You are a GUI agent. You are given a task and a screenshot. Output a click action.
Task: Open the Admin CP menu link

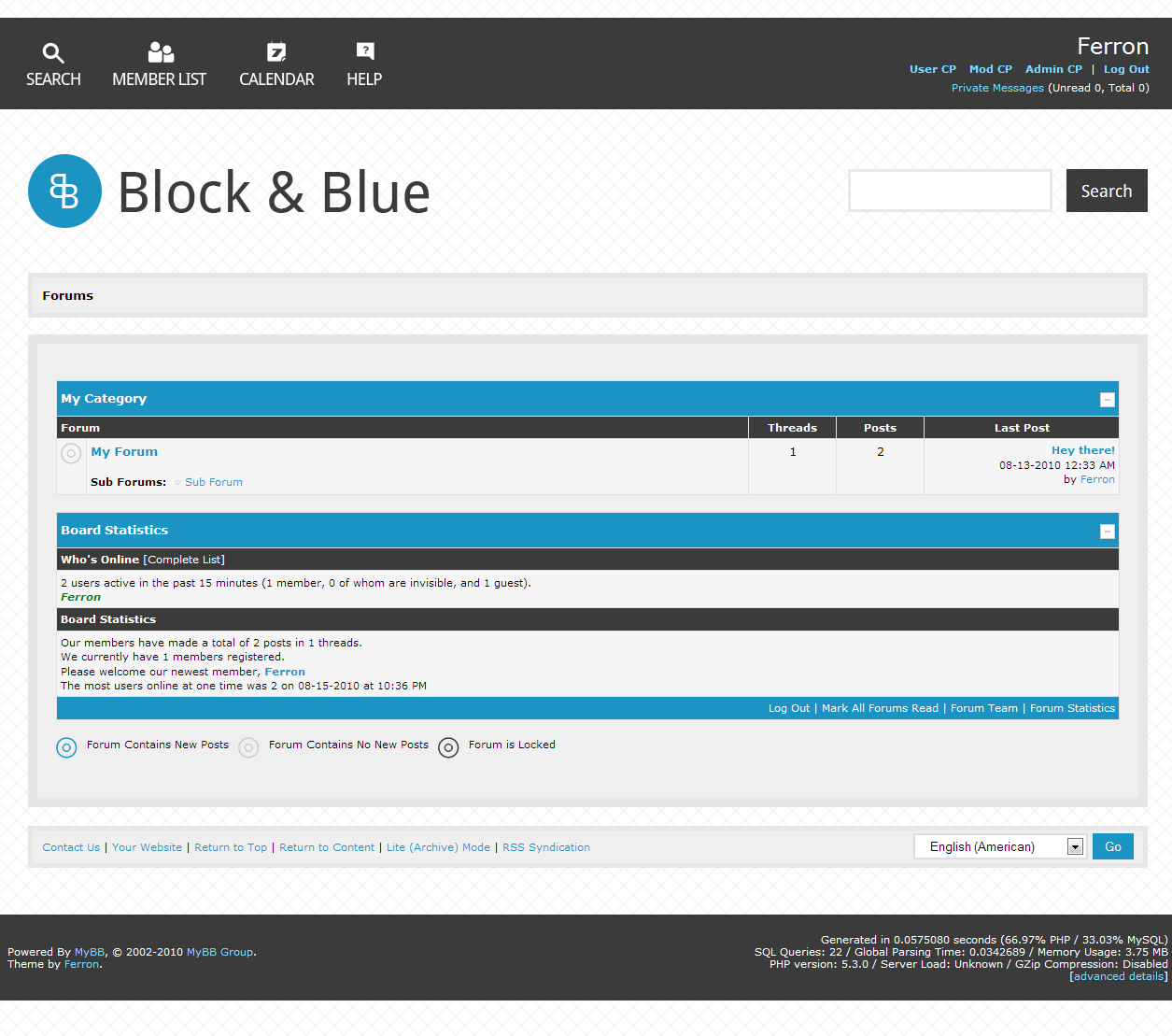coord(1053,69)
